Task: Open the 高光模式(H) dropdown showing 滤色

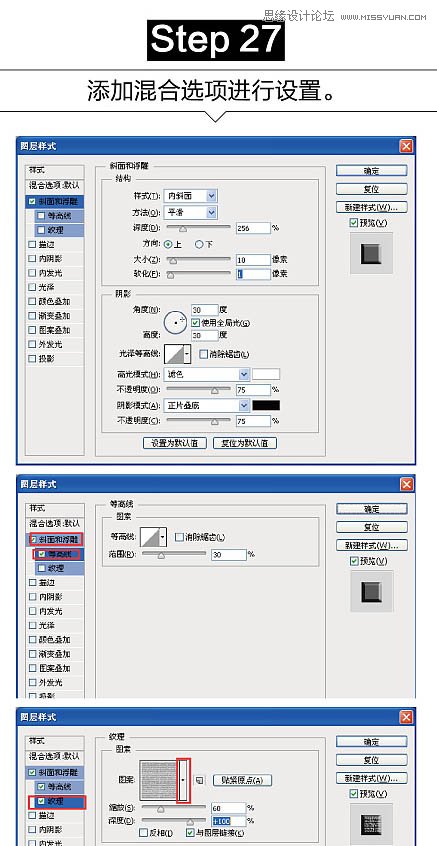Action: pyautogui.click(x=207, y=374)
